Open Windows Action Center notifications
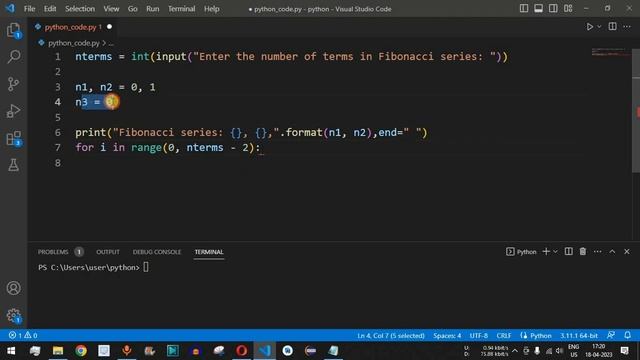The width and height of the screenshot is (640, 360). pyautogui.click(x=624, y=351)
